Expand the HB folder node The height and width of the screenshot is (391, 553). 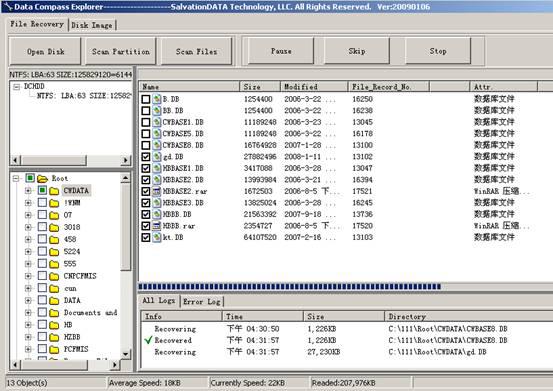(28, 325)
